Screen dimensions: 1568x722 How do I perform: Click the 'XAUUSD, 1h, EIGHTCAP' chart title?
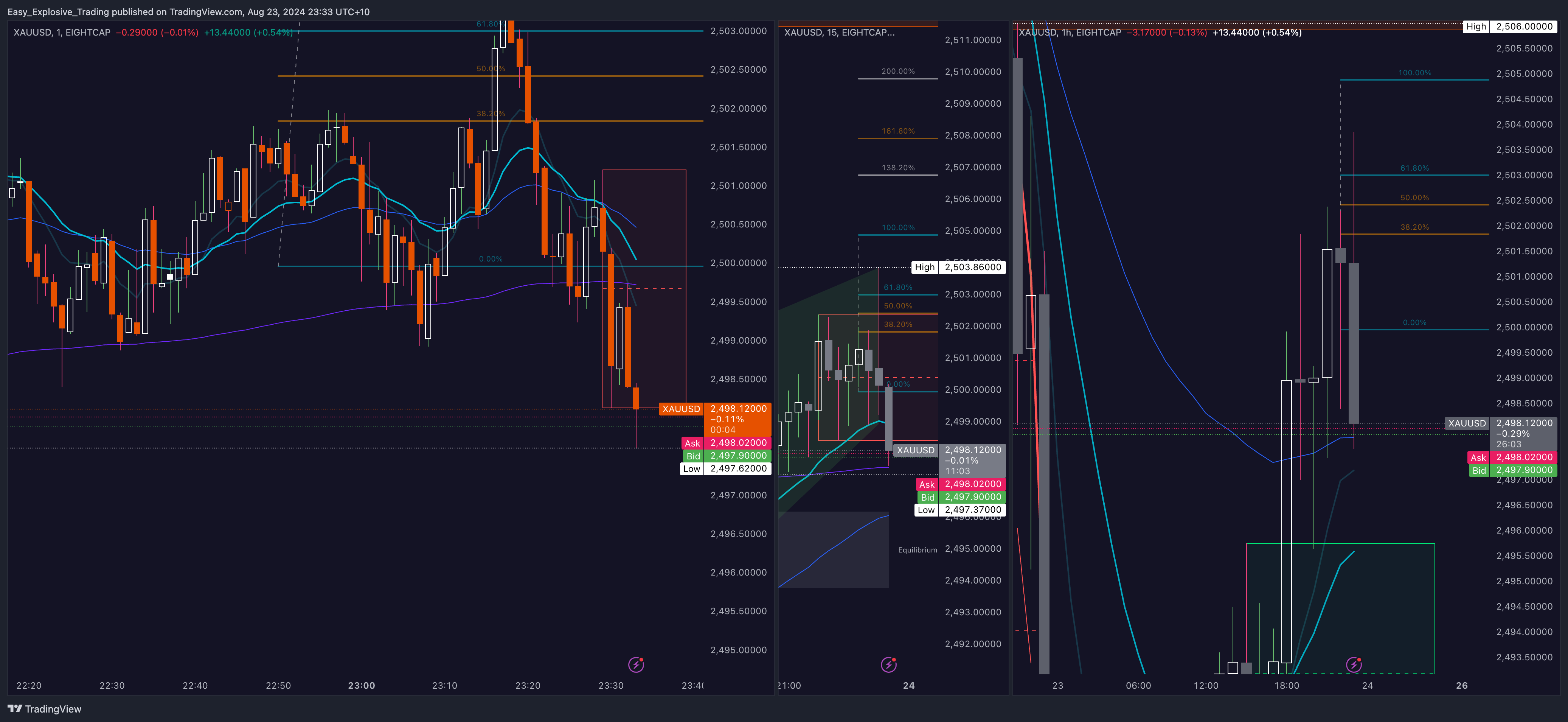(1070, 32)
